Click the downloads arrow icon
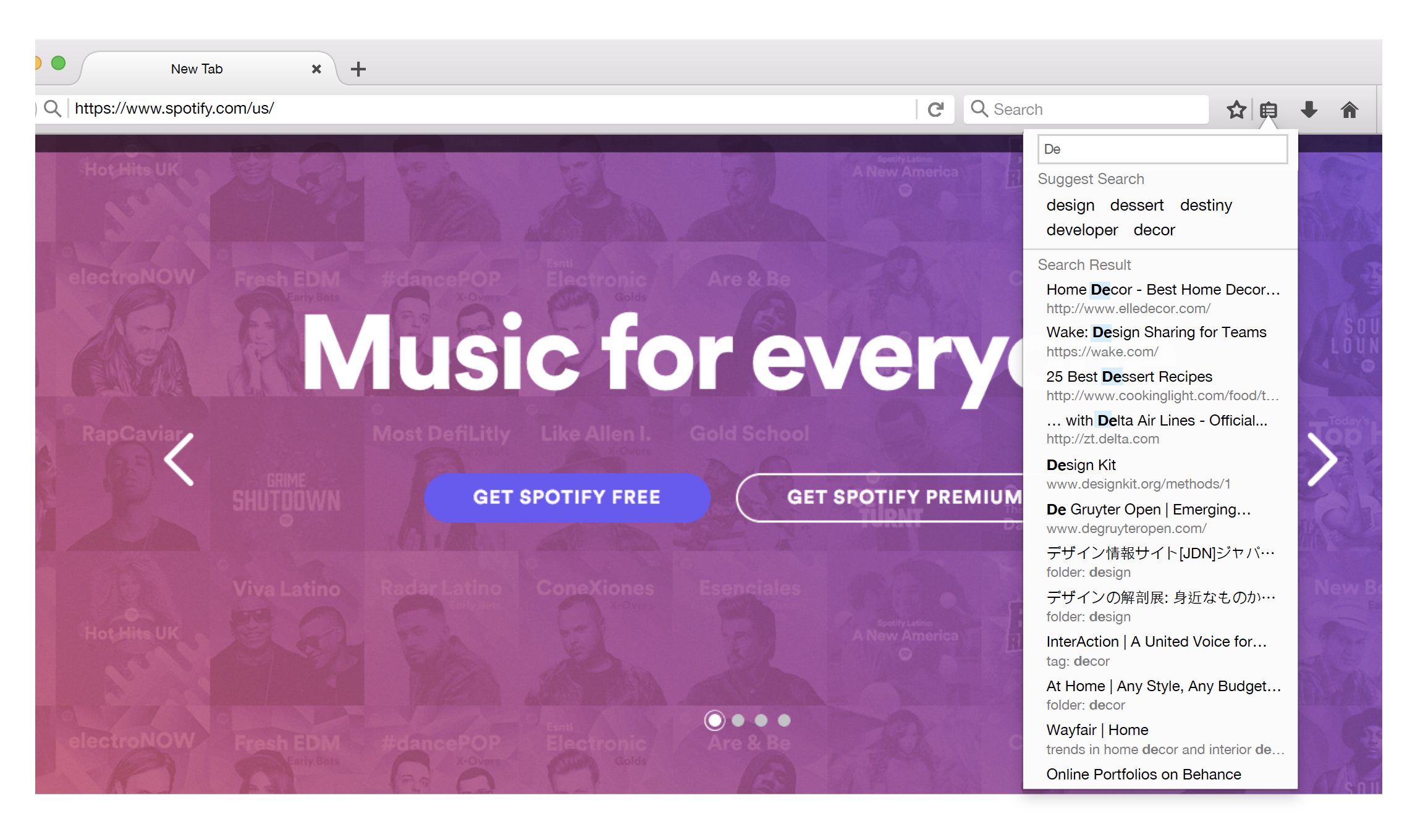Image resolution: width=1415 pixels, height=840 pixels. click(x=1309, y=110)
